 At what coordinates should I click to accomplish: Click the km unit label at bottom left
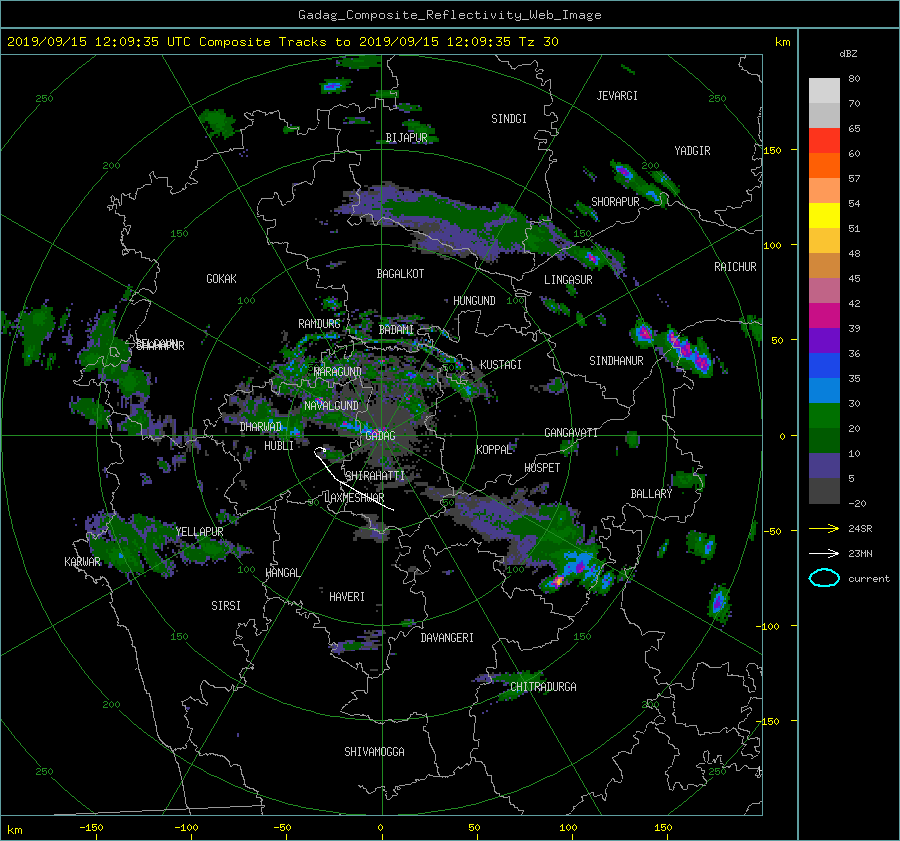14,830
